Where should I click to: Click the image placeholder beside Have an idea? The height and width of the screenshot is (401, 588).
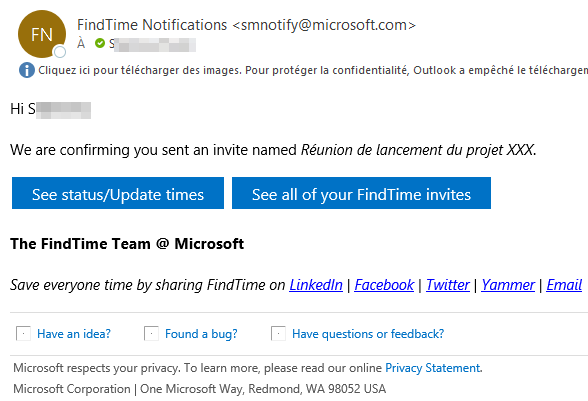pyautogui.click(x=23, y=333)
